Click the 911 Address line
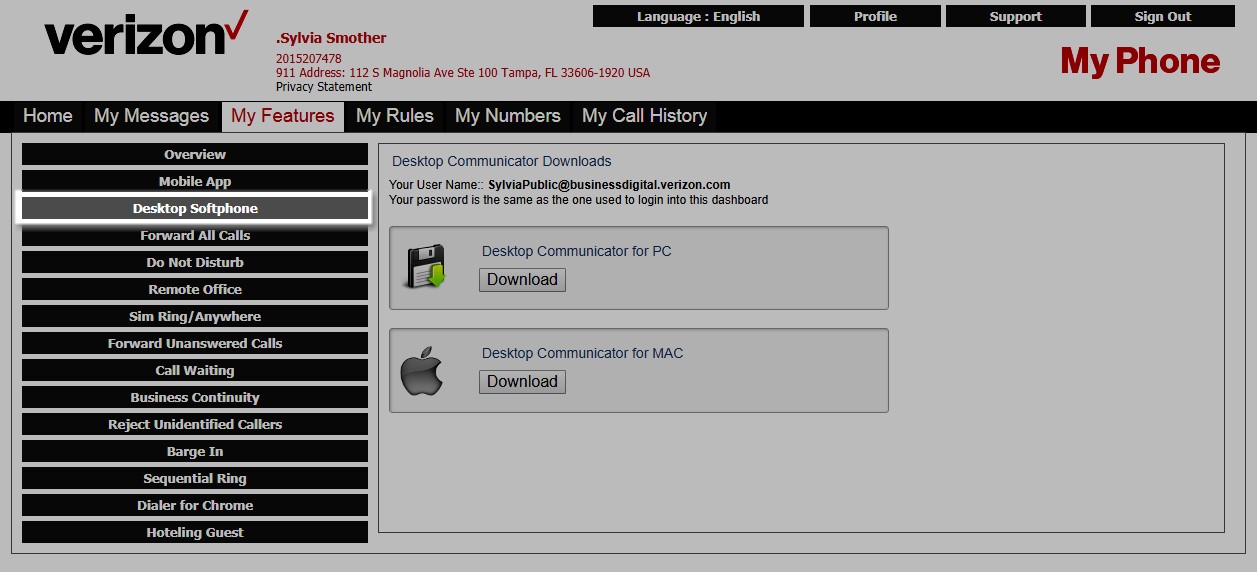This screenshot has height=572, width=1257. [x=463, y=73]
